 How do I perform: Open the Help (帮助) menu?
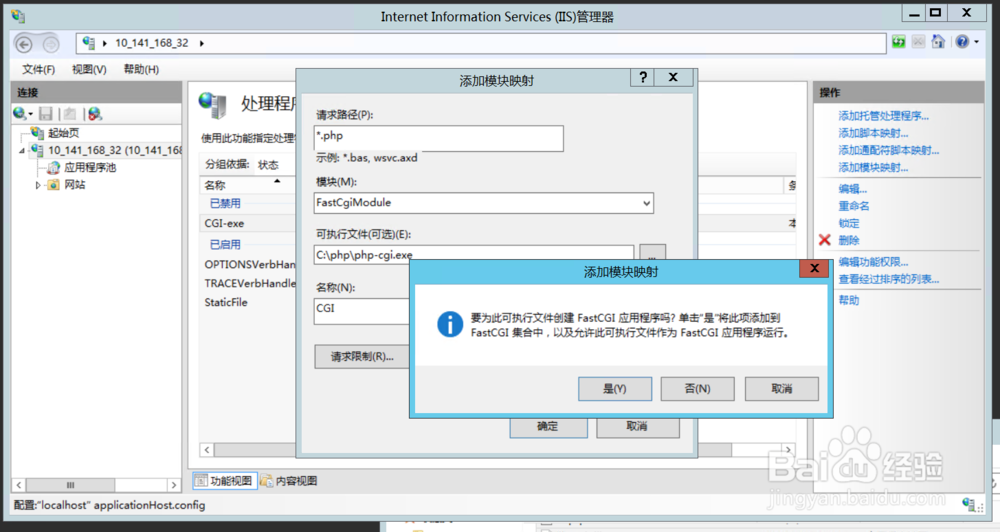tap(141, 69)
